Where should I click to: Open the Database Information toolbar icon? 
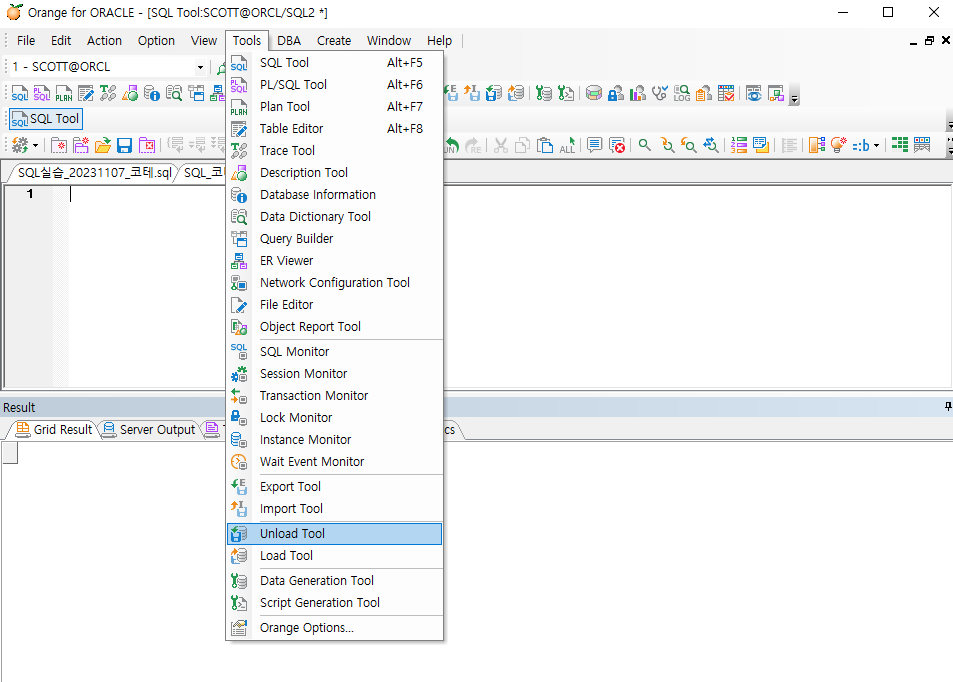[151, 94]
